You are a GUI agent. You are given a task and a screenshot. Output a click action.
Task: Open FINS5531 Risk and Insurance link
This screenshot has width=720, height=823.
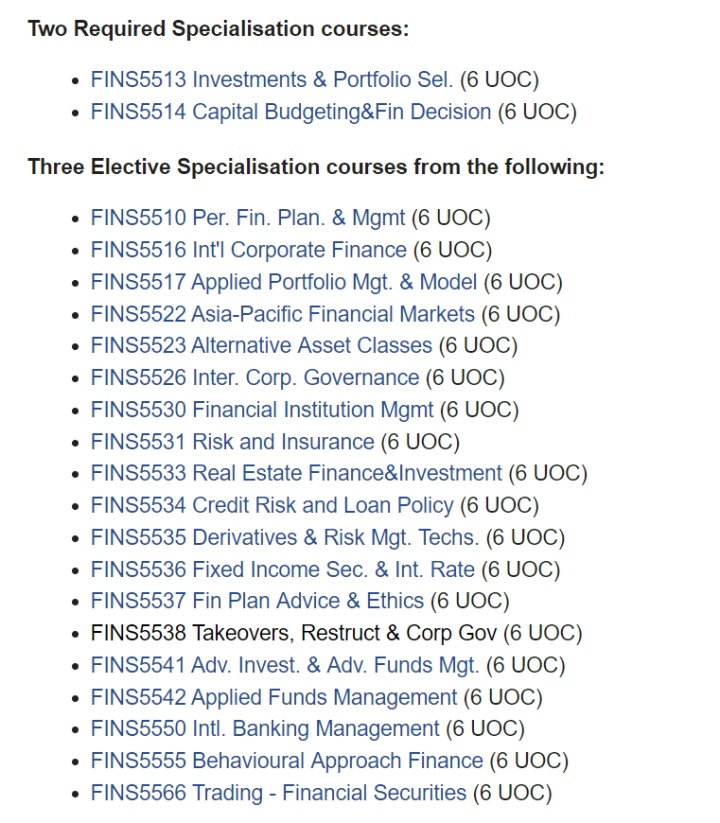232,441
